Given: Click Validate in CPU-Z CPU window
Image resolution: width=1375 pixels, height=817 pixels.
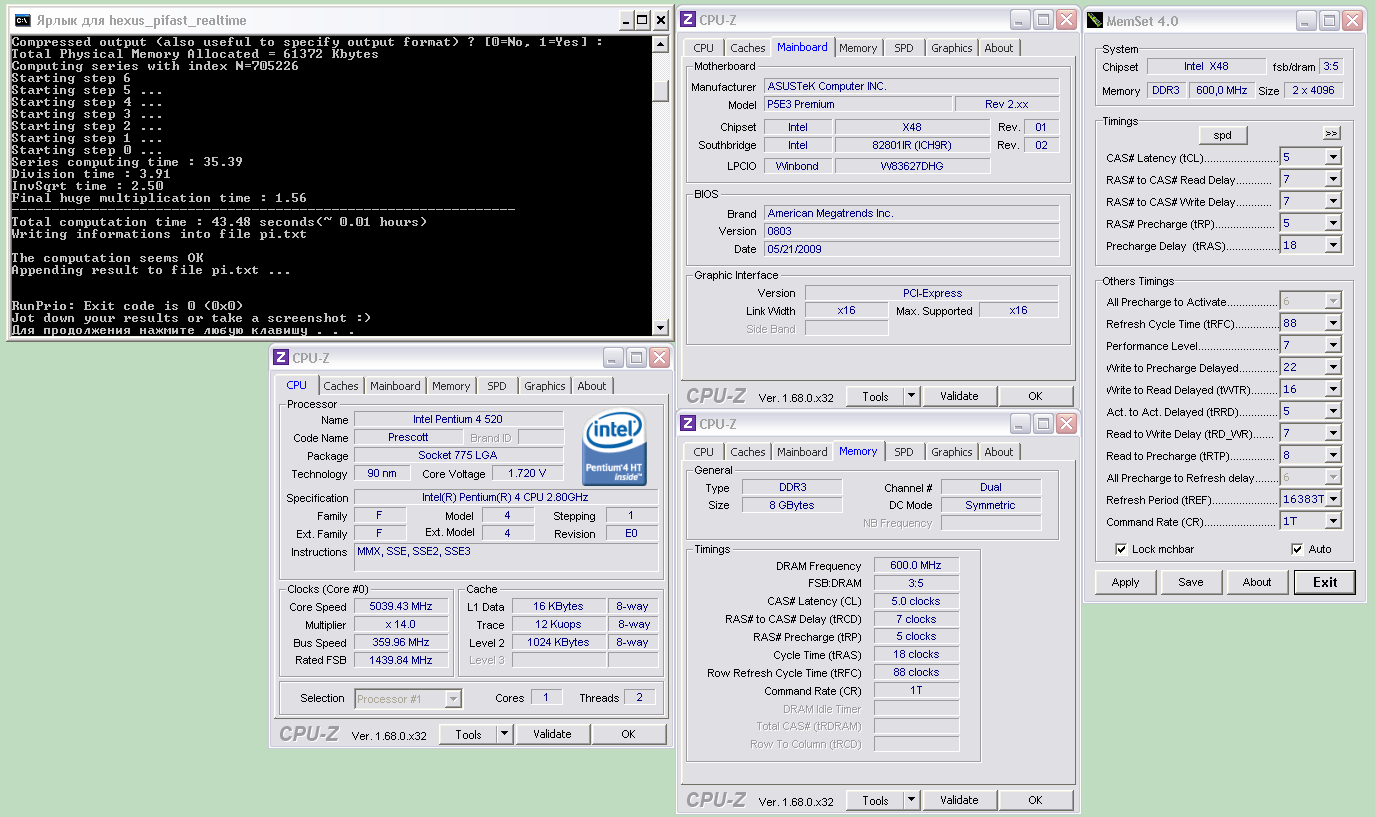Looking at the screenshot, I should pyautogui.click(x=552, y=734).
